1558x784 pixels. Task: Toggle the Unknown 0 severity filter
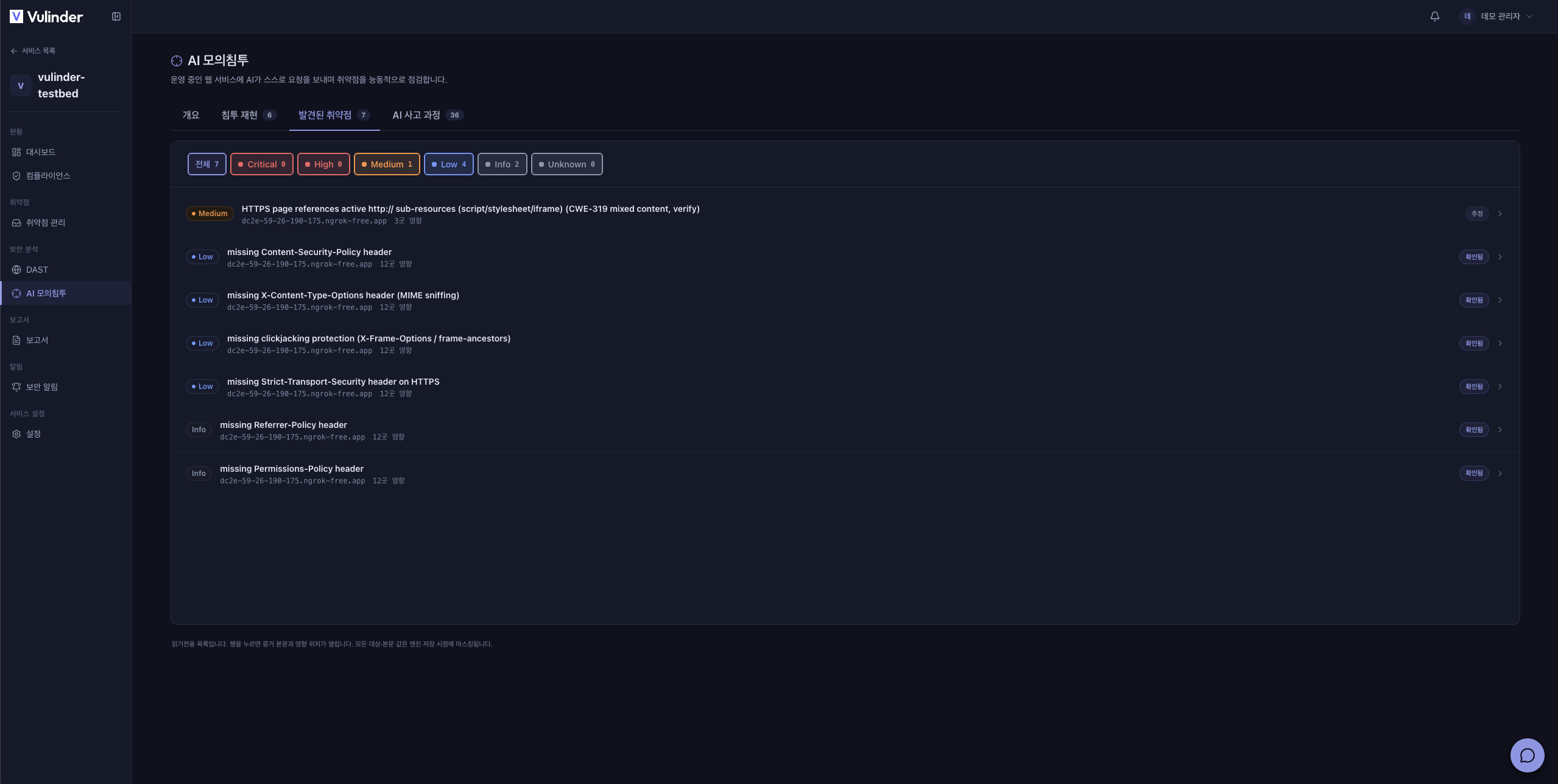click(567, 164)
